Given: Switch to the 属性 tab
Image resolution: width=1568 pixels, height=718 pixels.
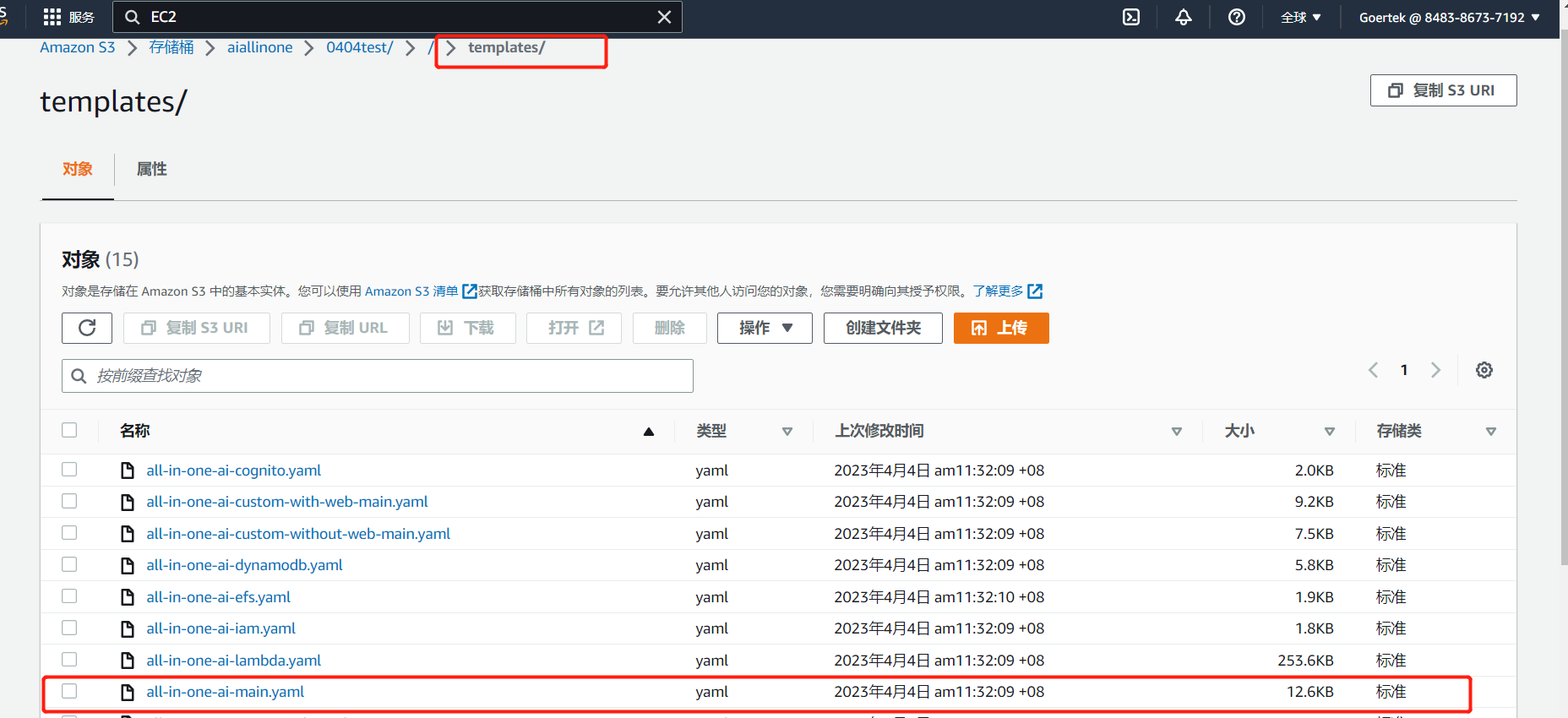Looking at the screenshot, I should 152,169.
